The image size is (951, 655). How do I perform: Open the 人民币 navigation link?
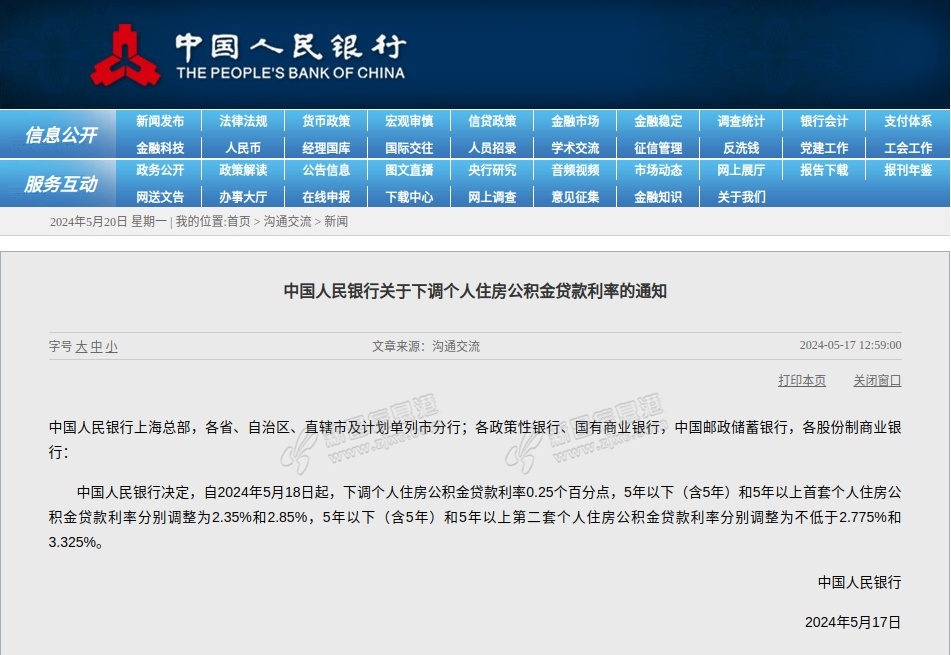click(x=243, y=148)
